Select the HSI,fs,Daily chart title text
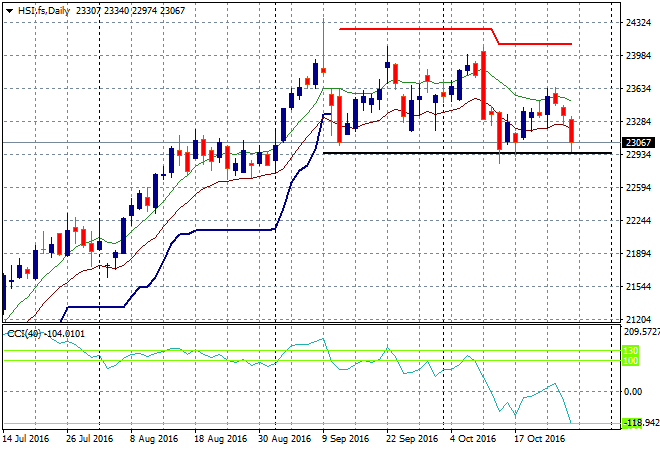The image size is (660, 450). [44, 11]
